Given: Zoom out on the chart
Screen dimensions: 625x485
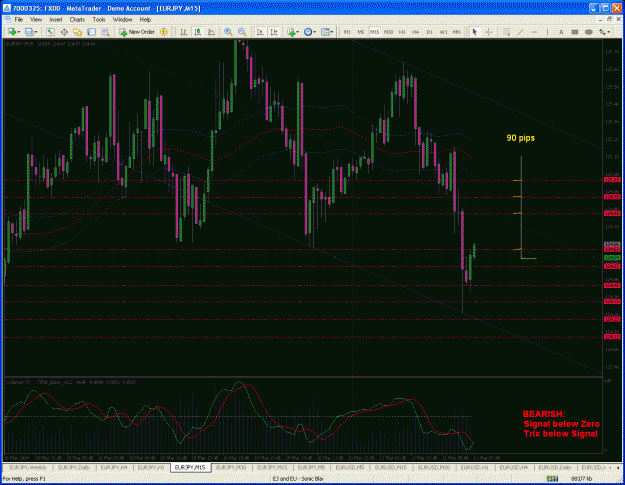Looking at the screenshot, I should click(x=242, y=32).
